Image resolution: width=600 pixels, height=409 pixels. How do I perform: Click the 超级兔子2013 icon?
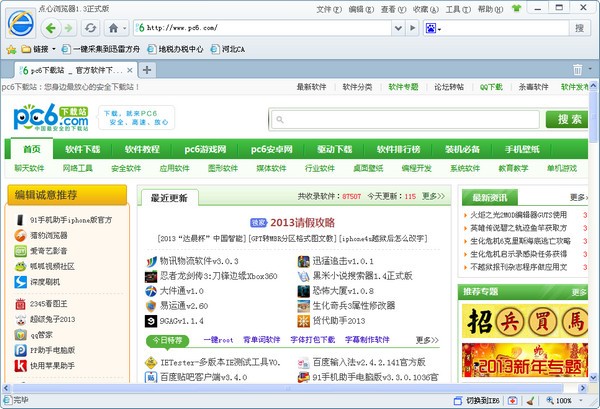pyautogui.click(x=20, y=319)
